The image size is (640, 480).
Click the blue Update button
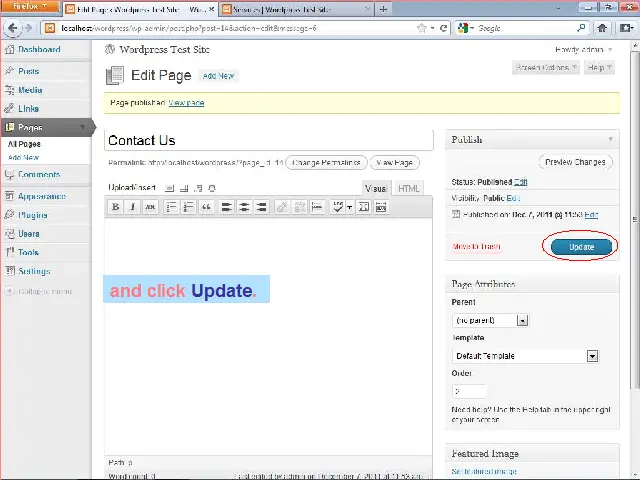pyautogui.click(x=581, y=247)
